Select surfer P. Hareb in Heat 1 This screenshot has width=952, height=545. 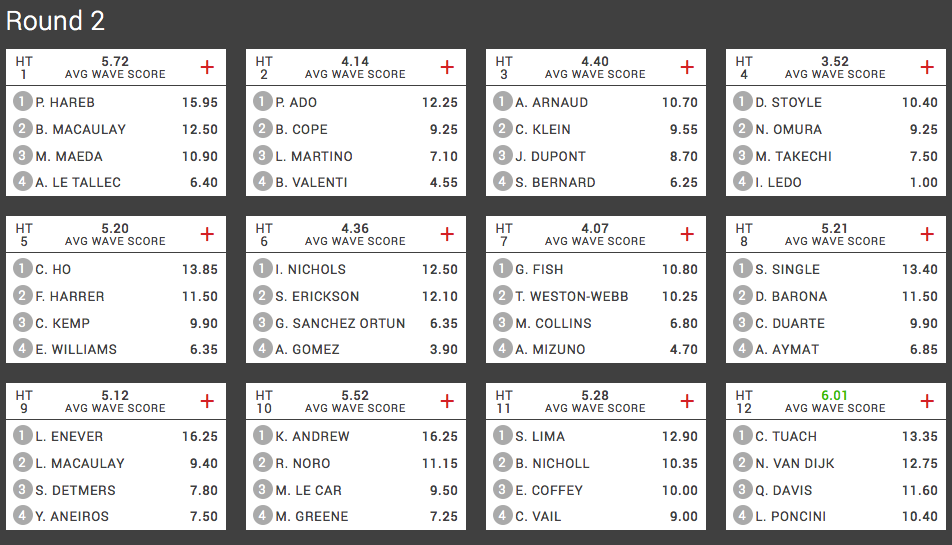65,102
